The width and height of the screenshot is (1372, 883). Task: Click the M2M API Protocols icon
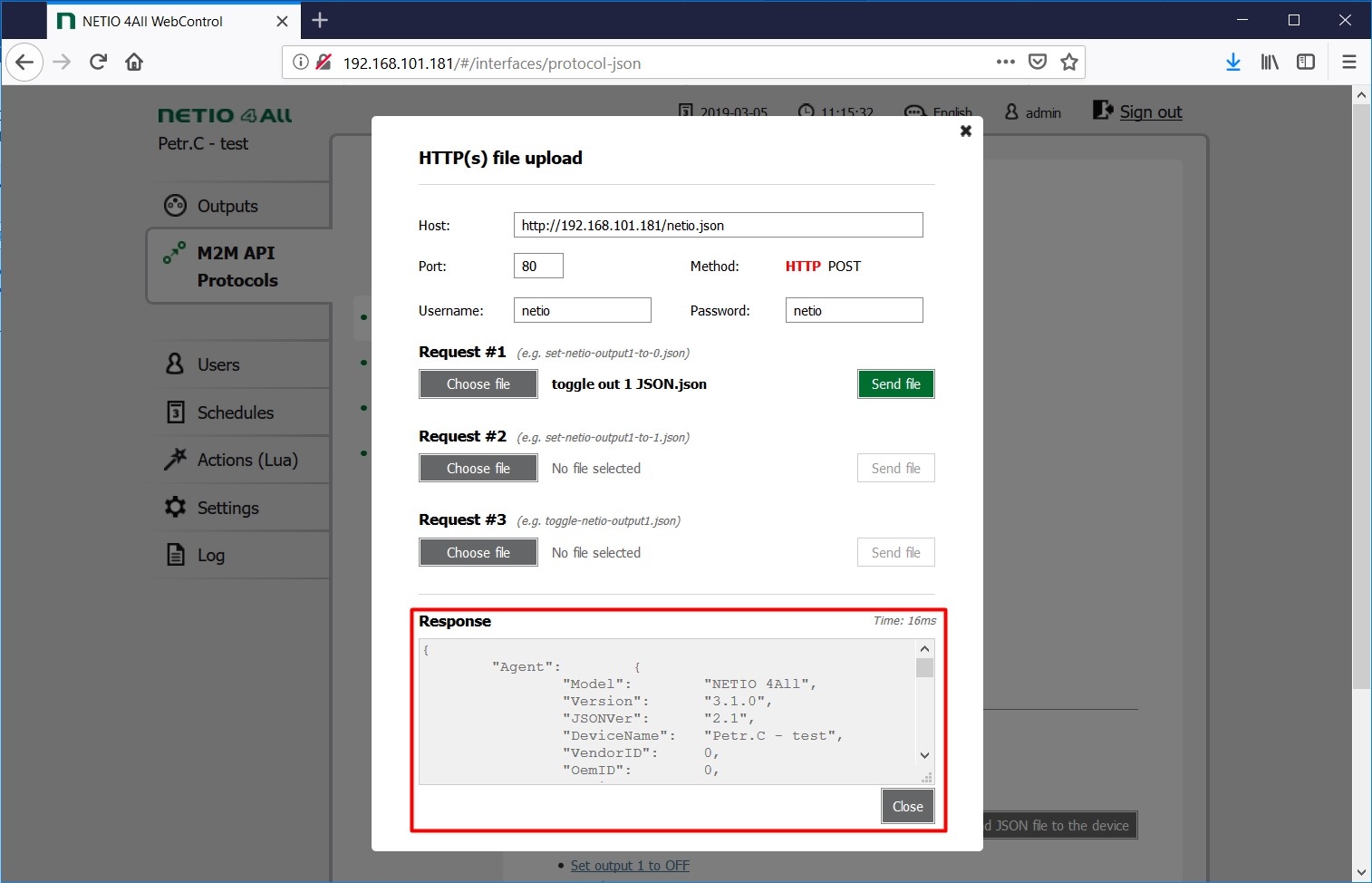[174, 253]
